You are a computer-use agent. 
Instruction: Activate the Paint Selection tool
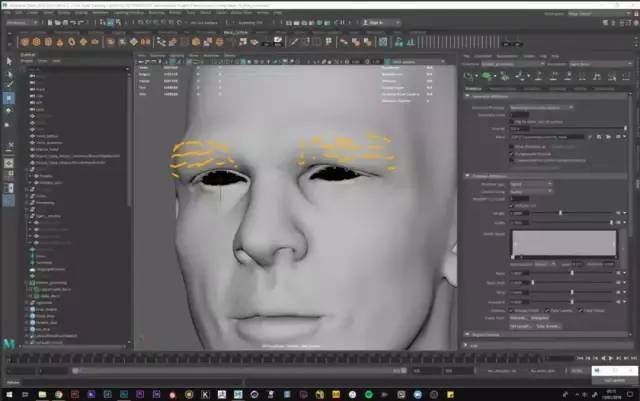9,85
